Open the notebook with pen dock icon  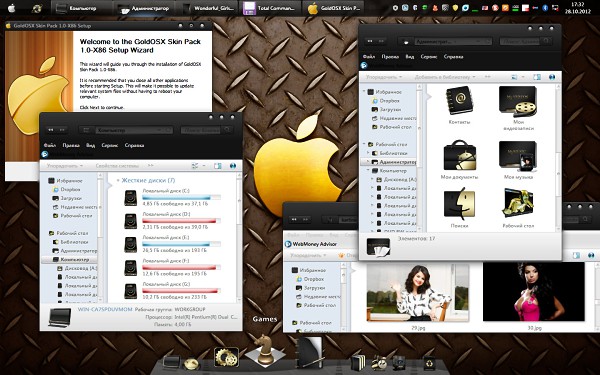click(x=310, y=353)
